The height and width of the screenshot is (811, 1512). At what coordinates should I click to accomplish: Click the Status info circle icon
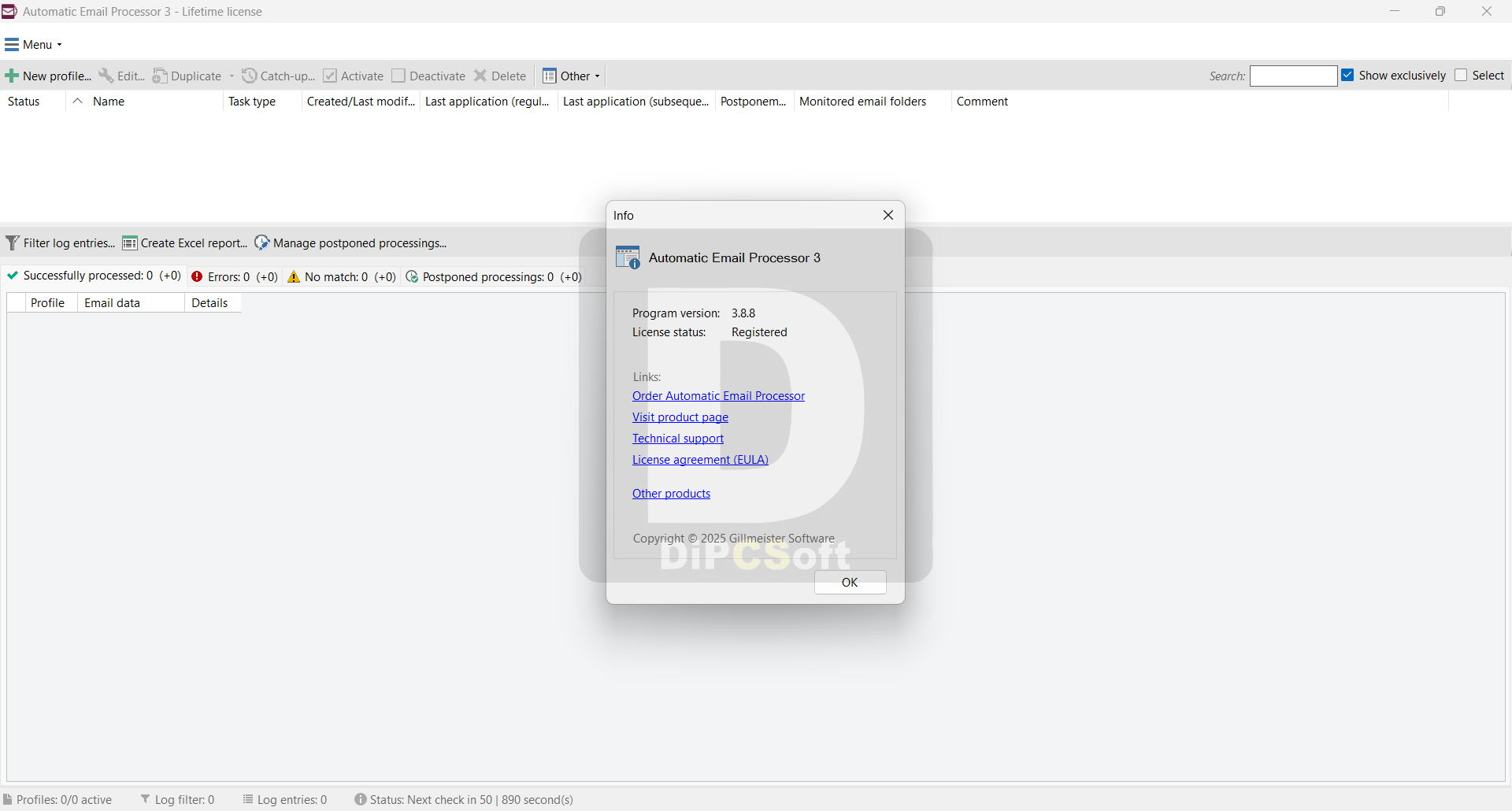coord(361,799)
